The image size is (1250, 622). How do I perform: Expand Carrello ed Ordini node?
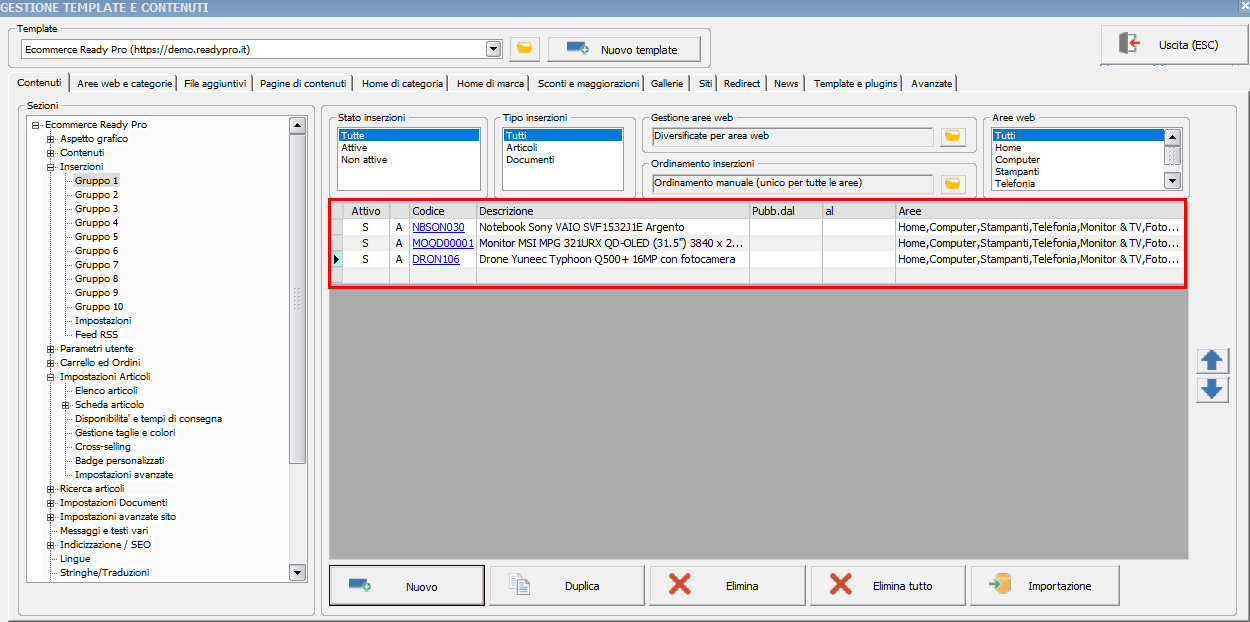[51, 363]
